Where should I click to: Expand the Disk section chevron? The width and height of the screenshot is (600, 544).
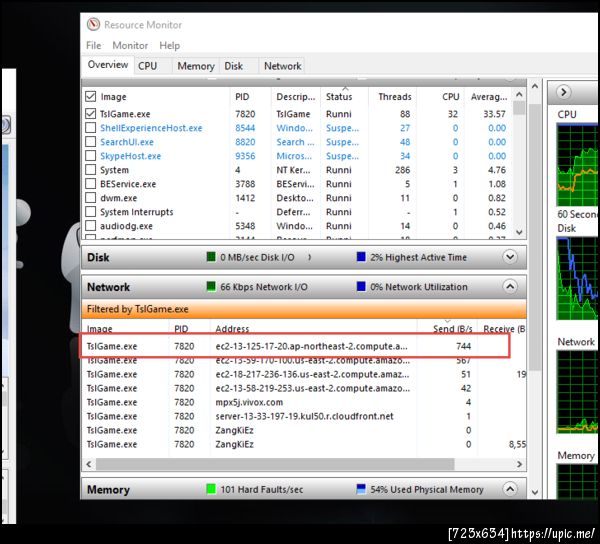pyautogui.click(x=510, y=257)
